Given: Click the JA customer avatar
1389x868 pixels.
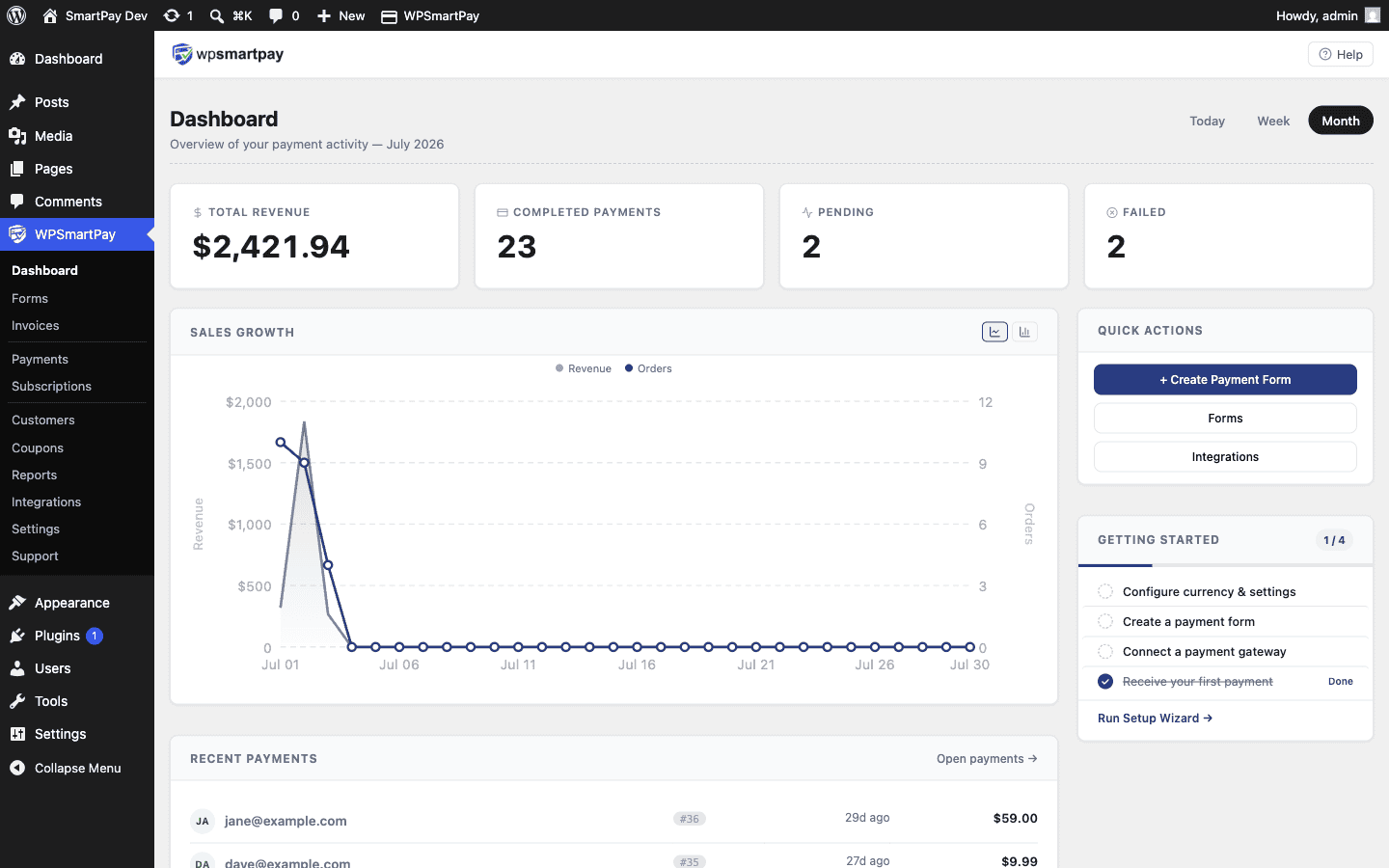Looking at the screenshot, I should (202, 821).
